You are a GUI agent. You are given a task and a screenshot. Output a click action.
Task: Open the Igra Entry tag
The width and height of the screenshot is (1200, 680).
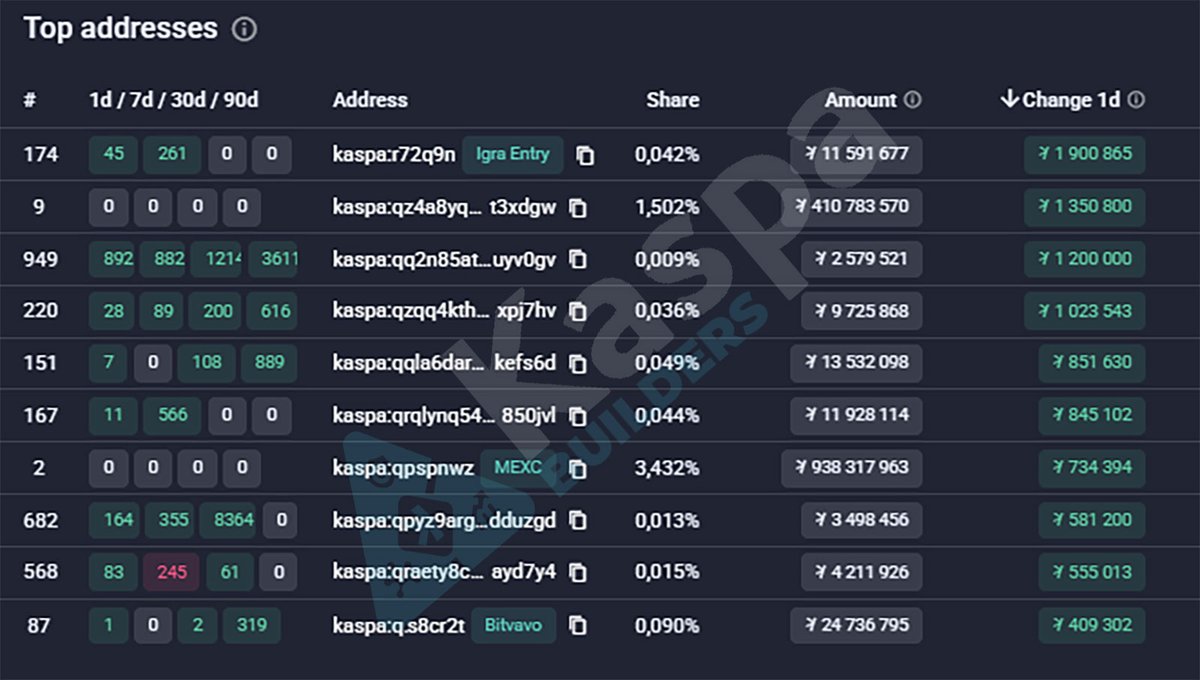tap(513, 155)
